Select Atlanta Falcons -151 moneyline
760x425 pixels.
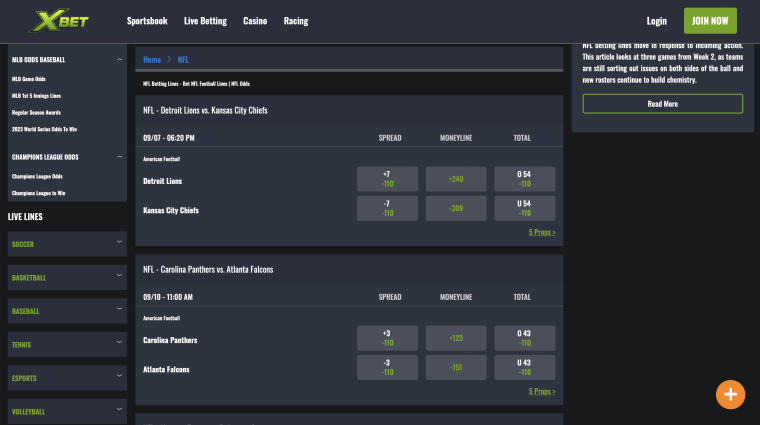click(456, 367)
